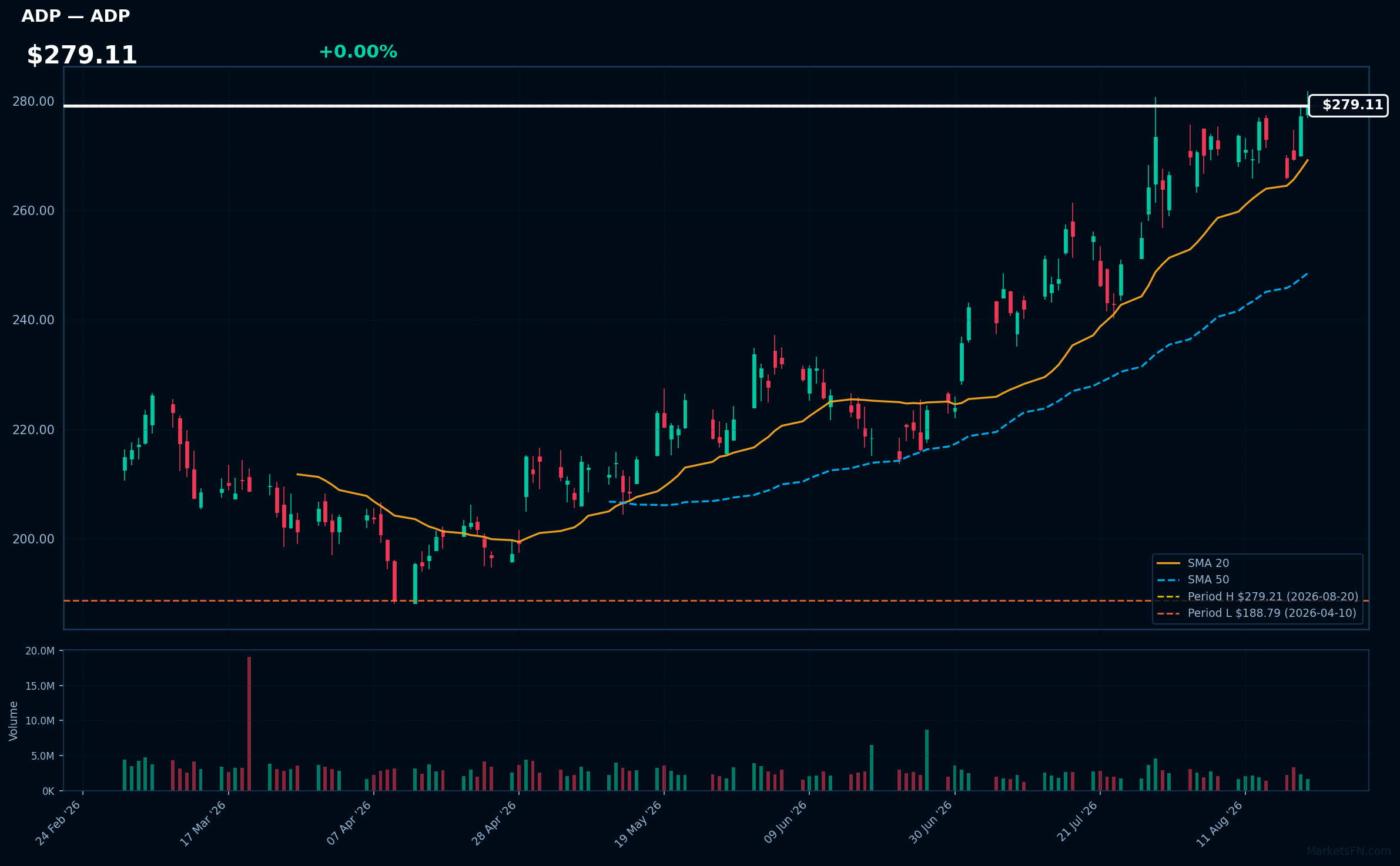Click the 260.00 price axis label
Image resolution: width=1400 pixels, height=866 pixels.
34,211
